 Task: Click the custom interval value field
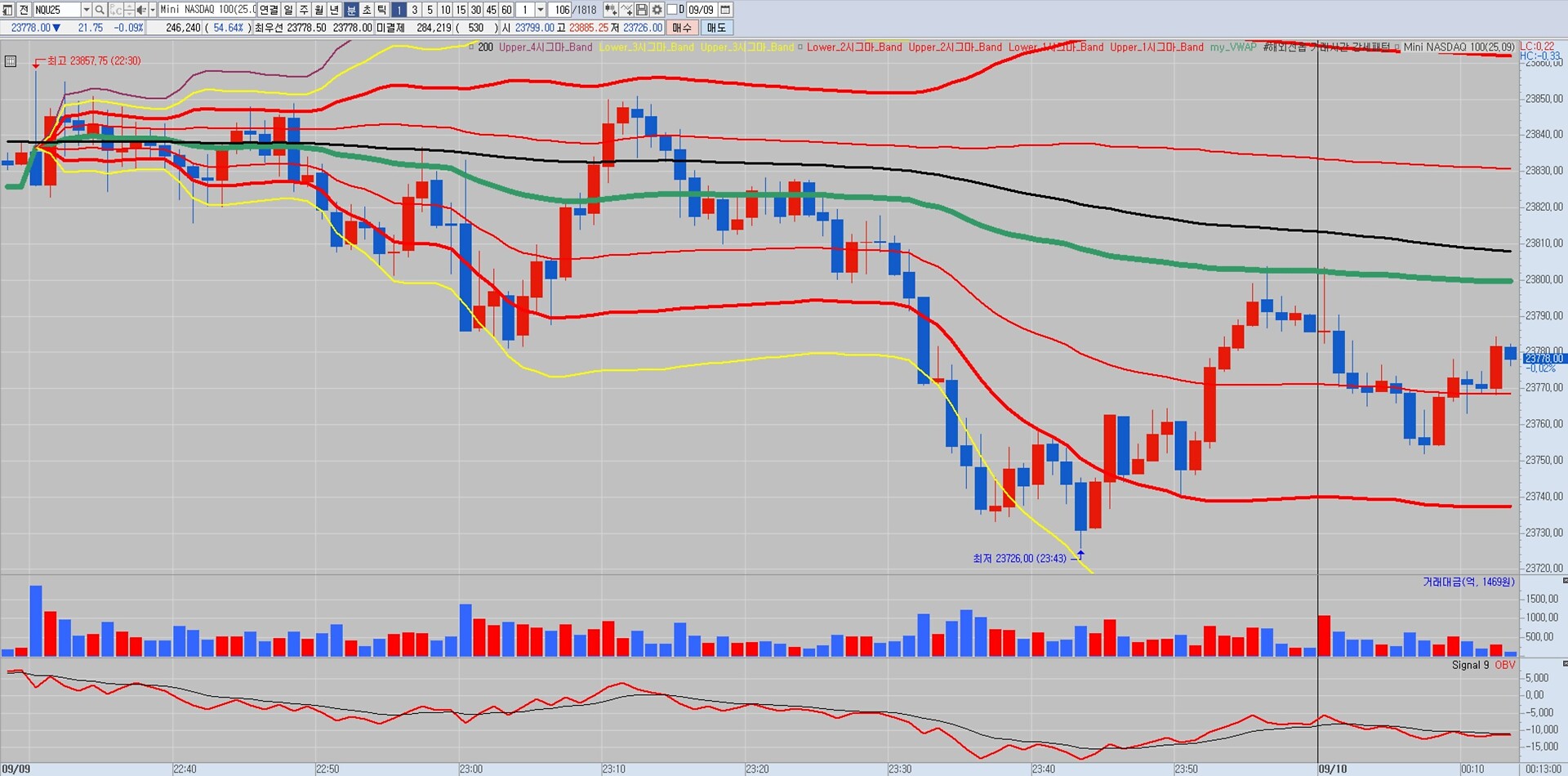click(x=525, y=10)
